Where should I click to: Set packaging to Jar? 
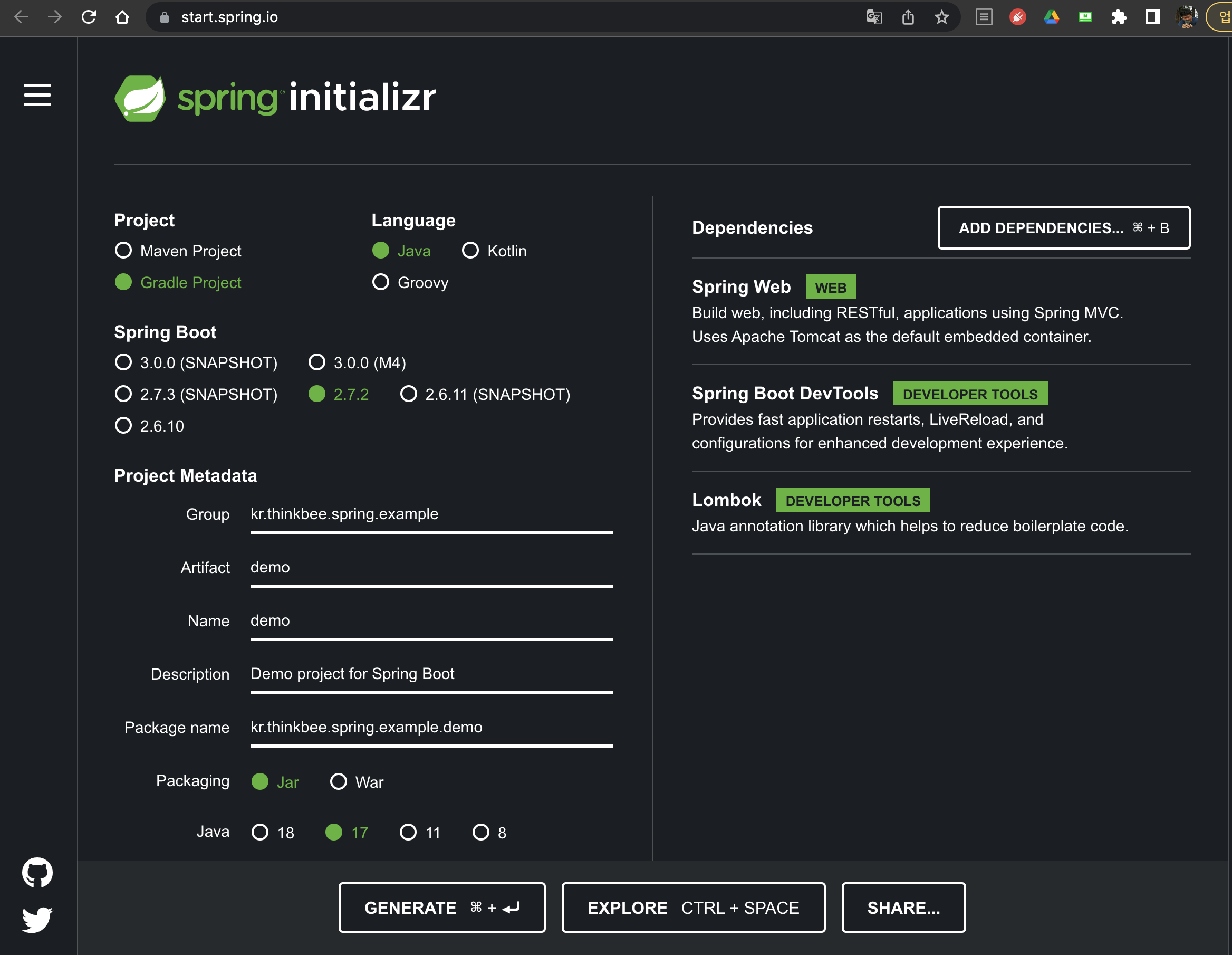275,782
